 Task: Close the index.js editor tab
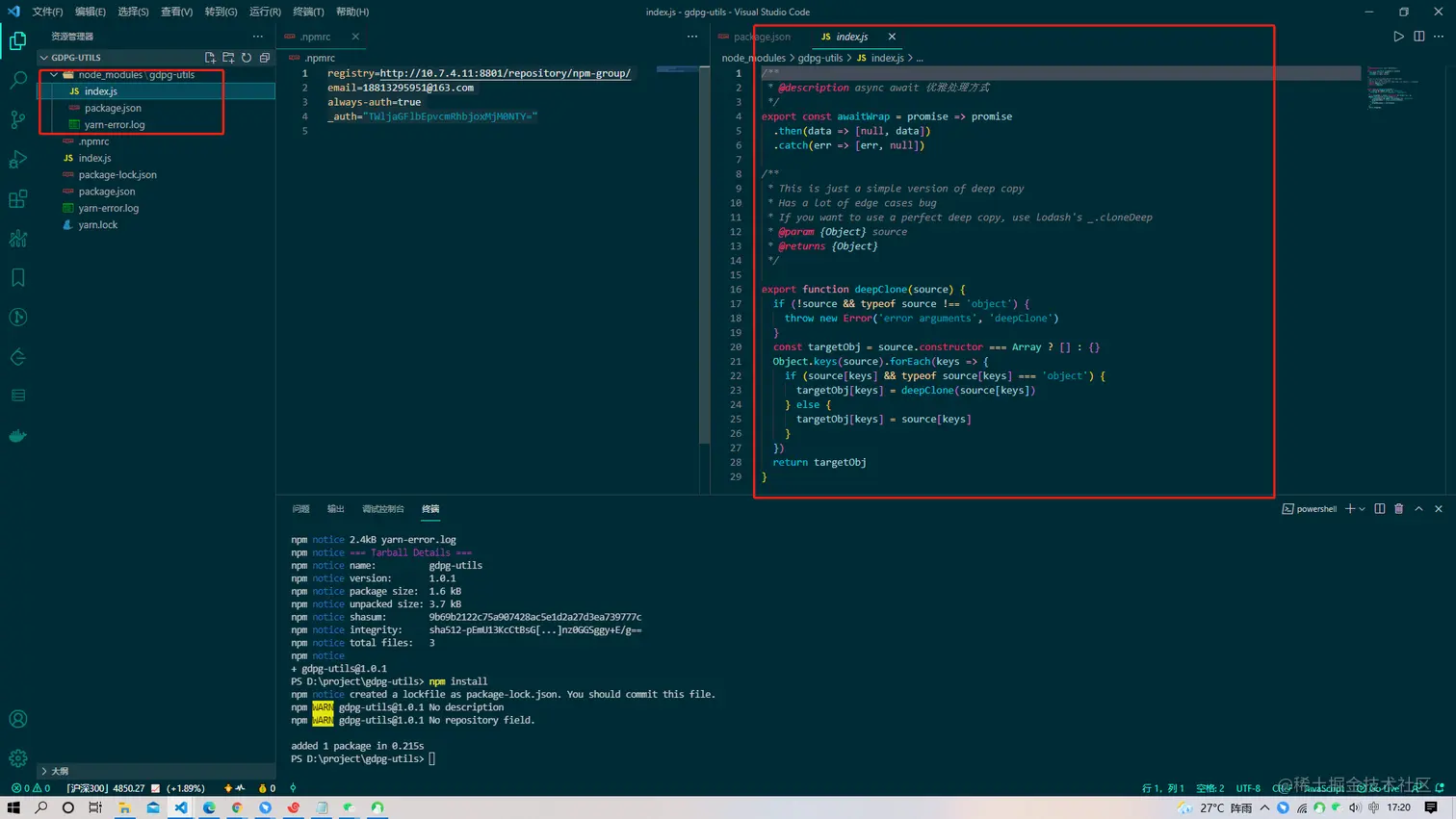[x=892, y=37]
